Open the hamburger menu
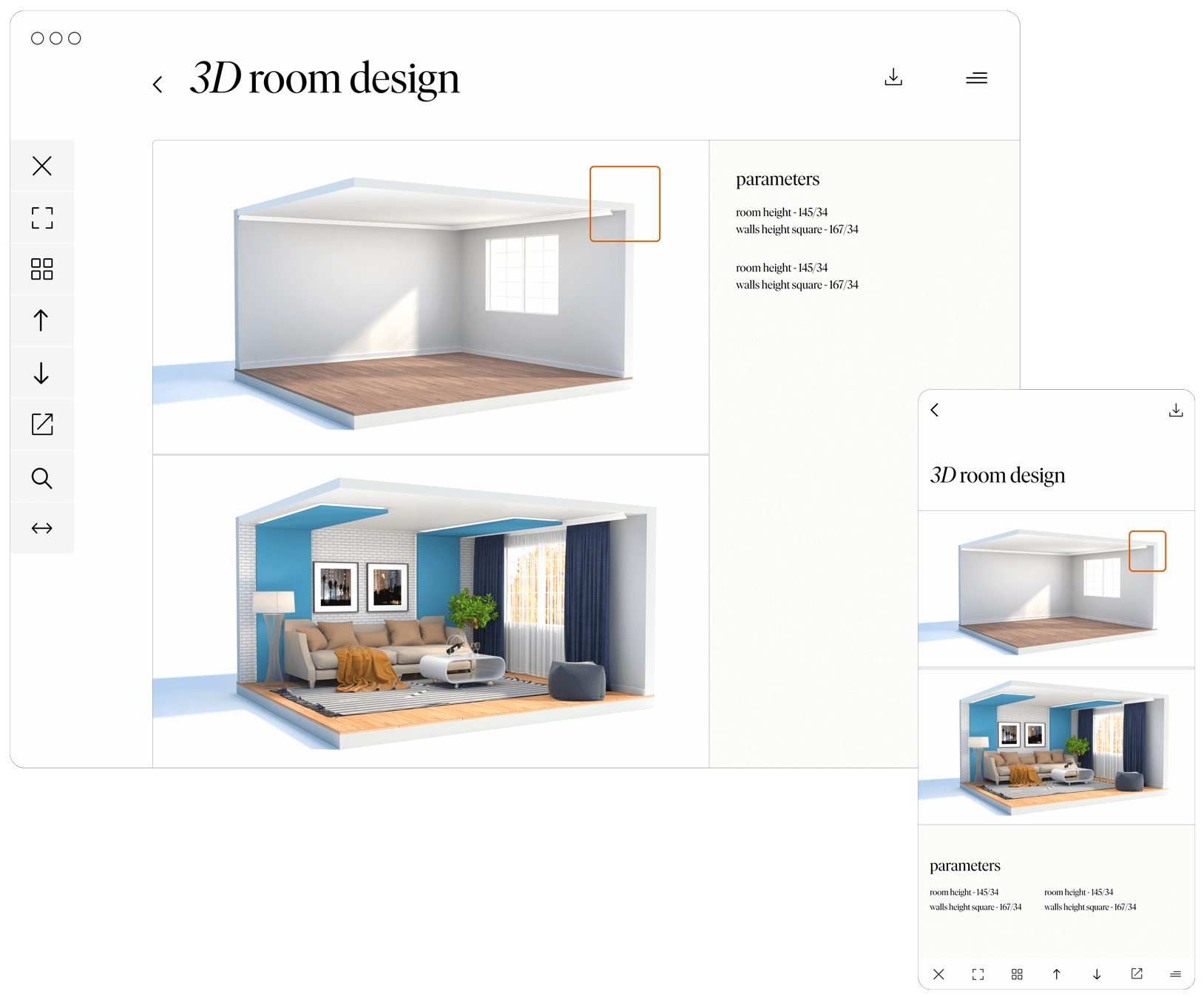Screen dimensions: 1204x997 point(976,78)
